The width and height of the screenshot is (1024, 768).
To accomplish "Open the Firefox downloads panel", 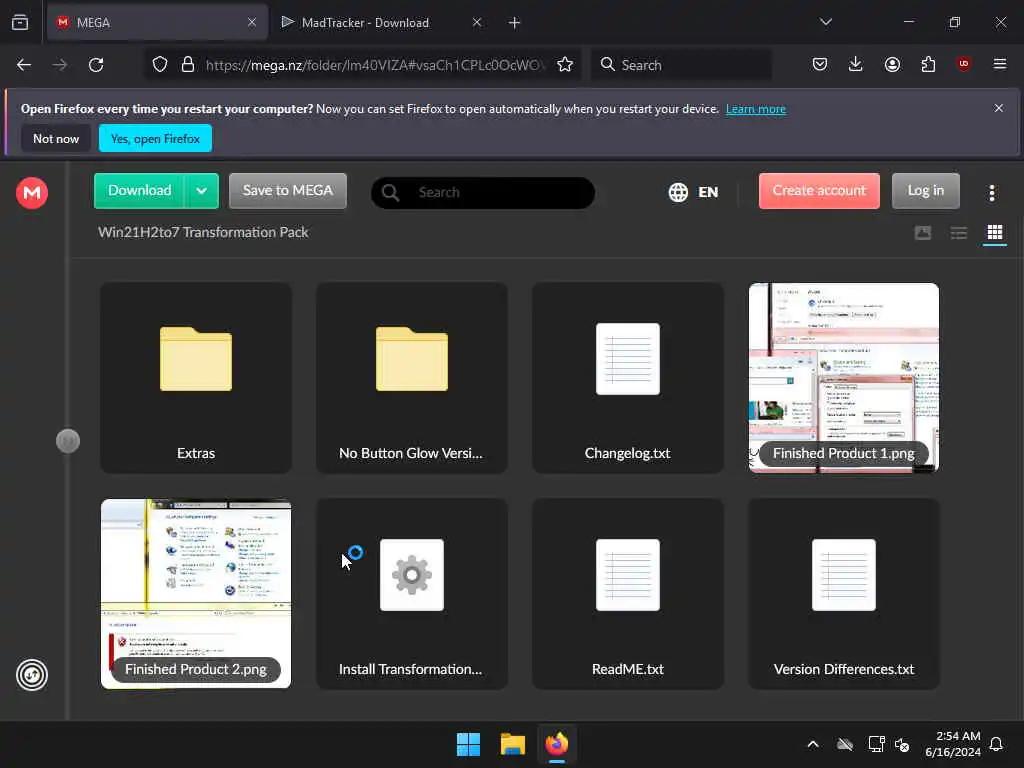I will [856, 64].
